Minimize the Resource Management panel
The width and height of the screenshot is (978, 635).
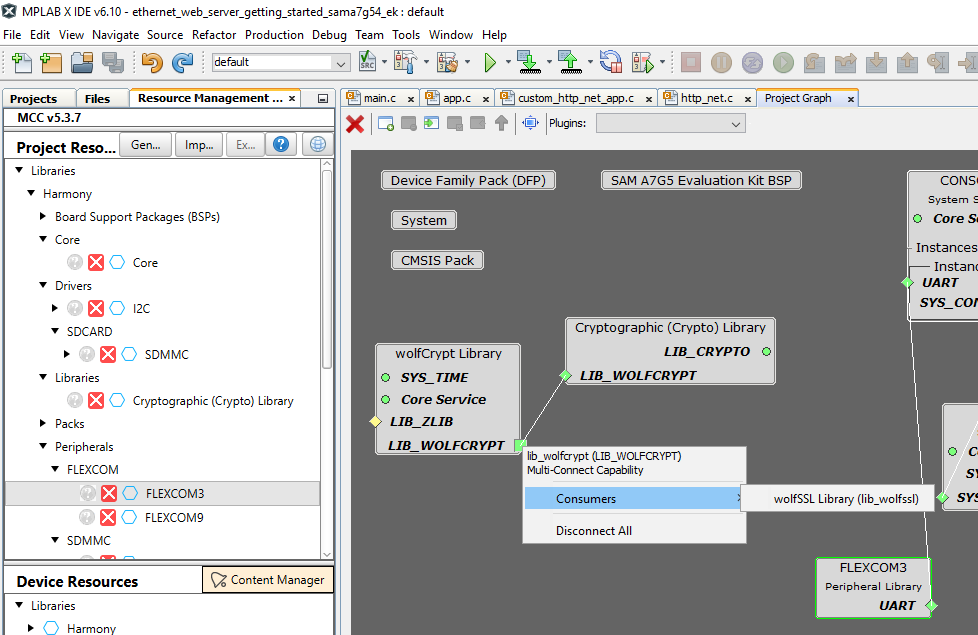pos(322,99)
